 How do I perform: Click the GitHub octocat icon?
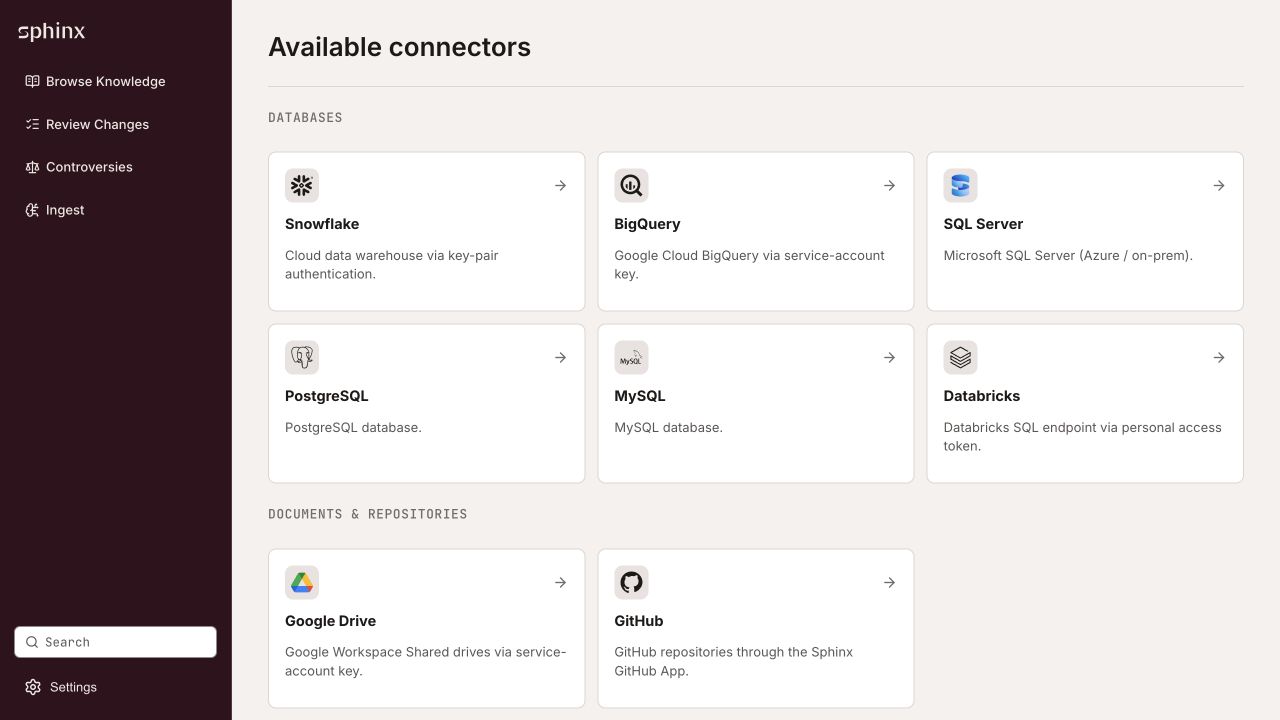pos(631,582)
